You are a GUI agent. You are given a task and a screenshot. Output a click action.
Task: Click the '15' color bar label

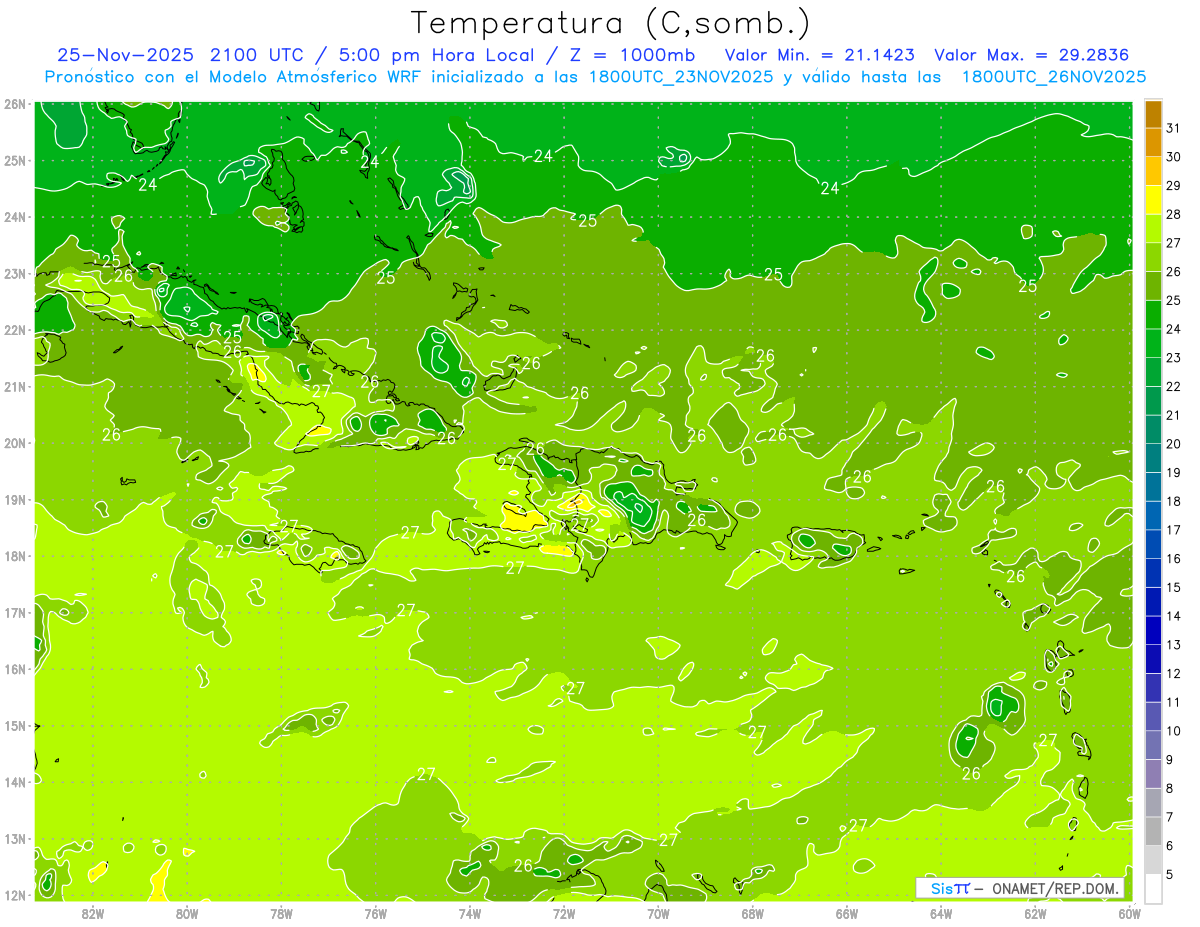point(1174,587)
